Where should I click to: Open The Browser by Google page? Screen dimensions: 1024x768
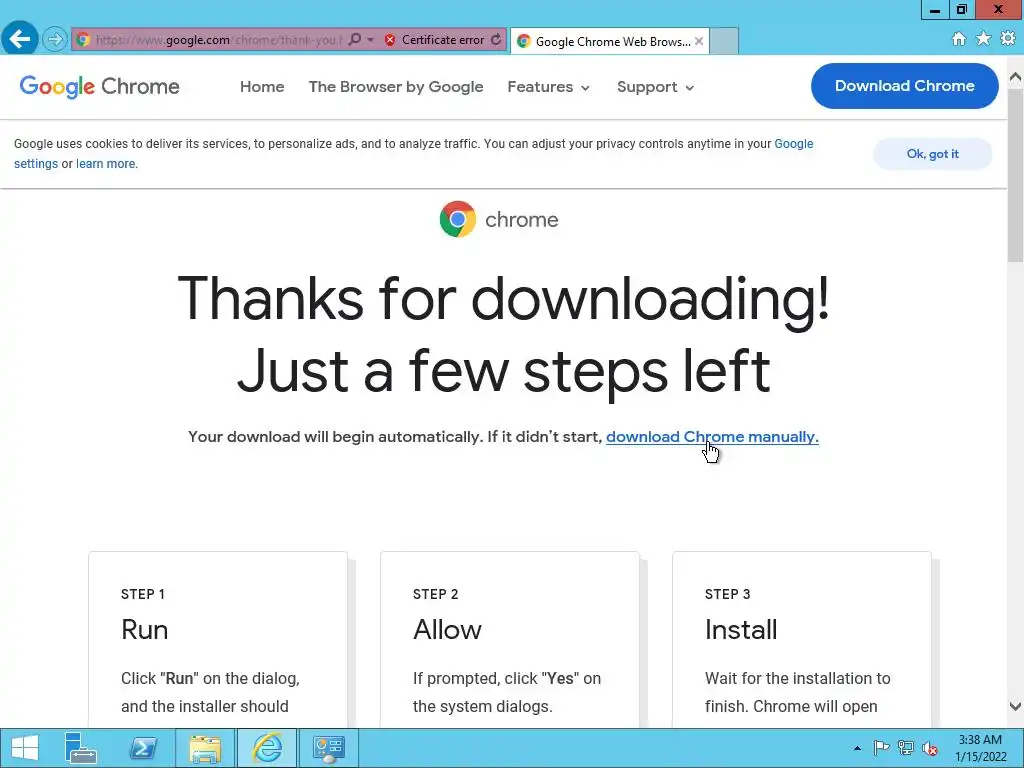click(396, 87)
